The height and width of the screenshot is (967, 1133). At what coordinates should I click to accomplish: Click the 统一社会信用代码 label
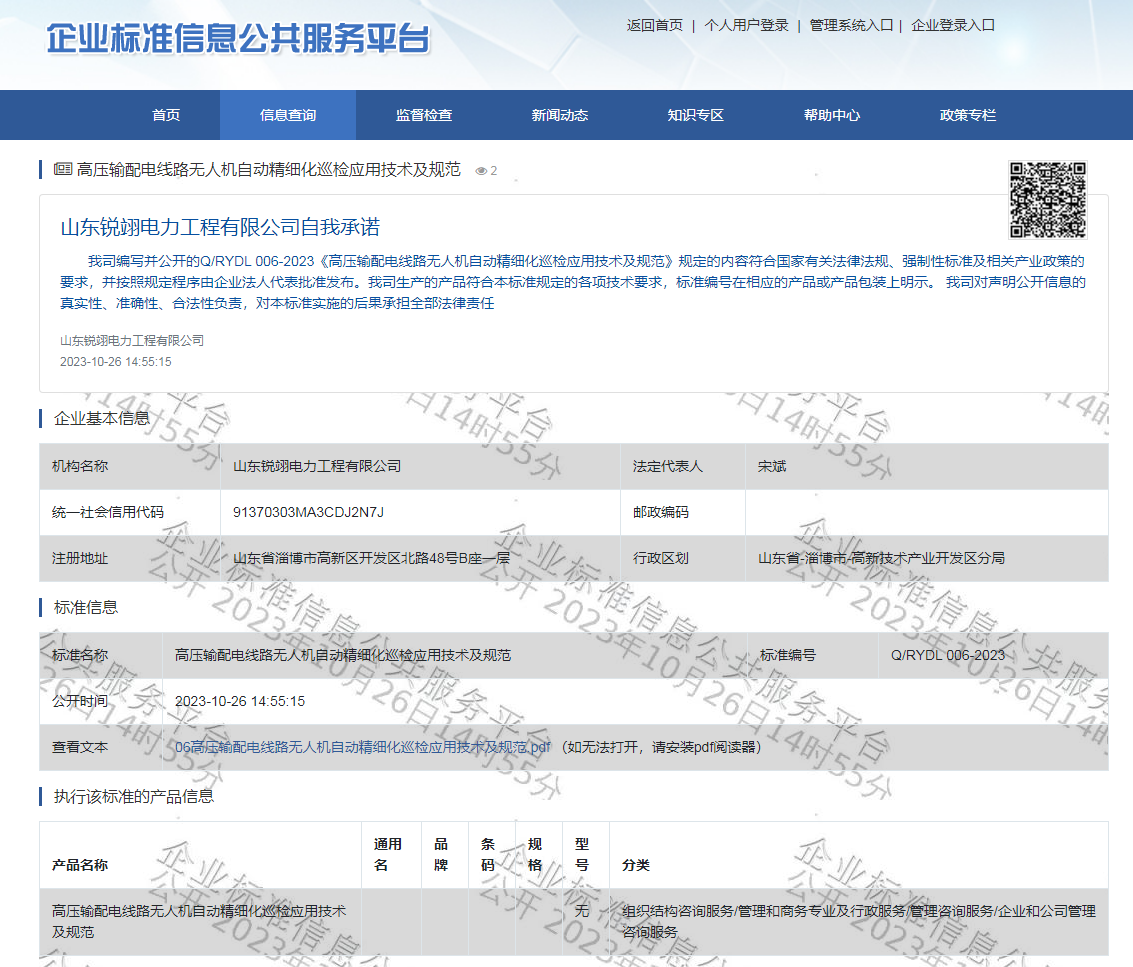108,512
